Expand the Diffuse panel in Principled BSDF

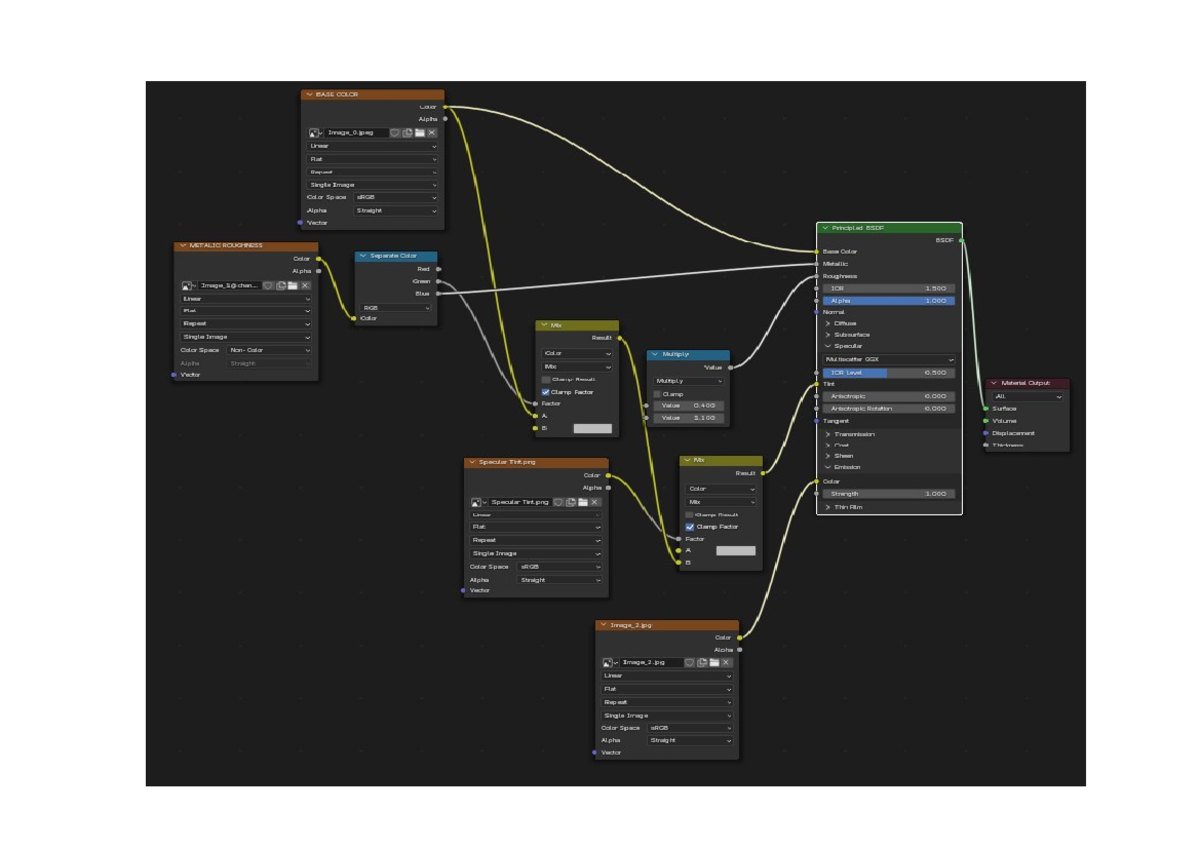click(828, 323)
